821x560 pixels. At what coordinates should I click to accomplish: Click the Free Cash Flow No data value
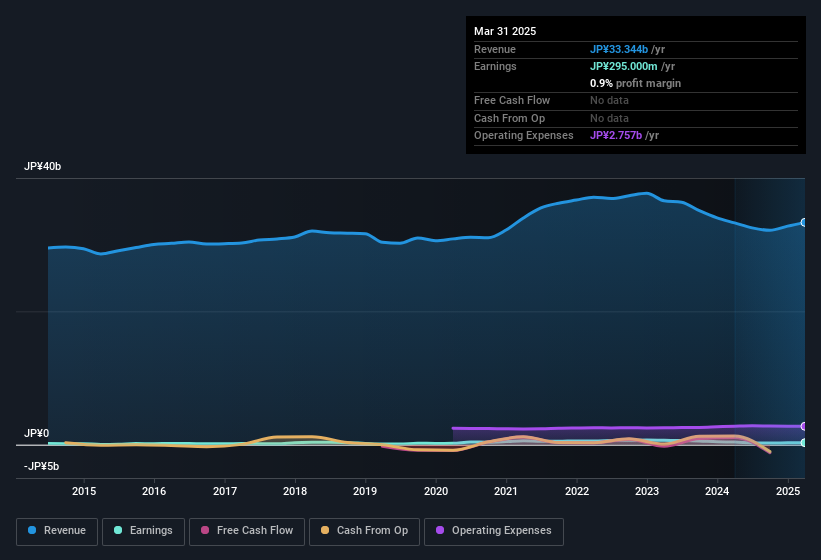tap(609, 100)
